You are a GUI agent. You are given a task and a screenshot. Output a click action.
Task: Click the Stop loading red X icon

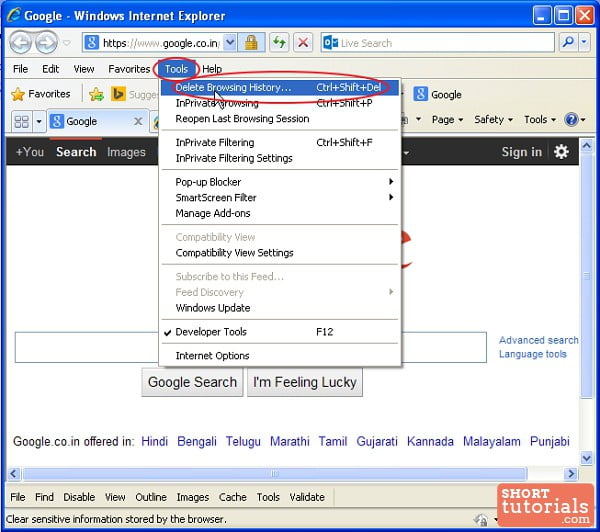302,43
